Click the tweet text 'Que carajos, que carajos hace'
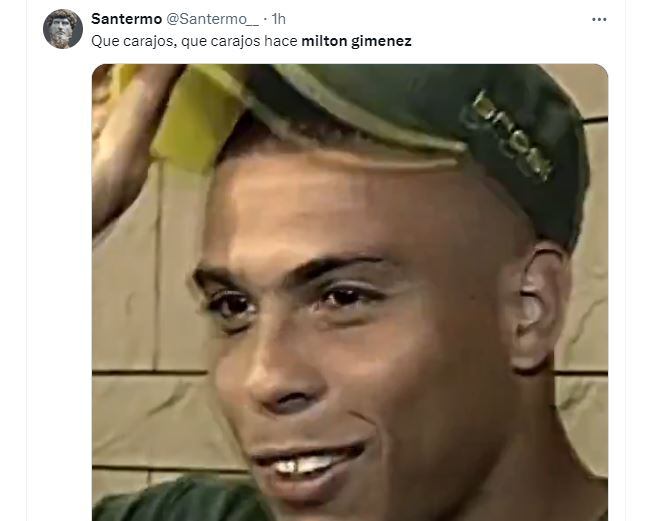 click(x=194, y=41)
